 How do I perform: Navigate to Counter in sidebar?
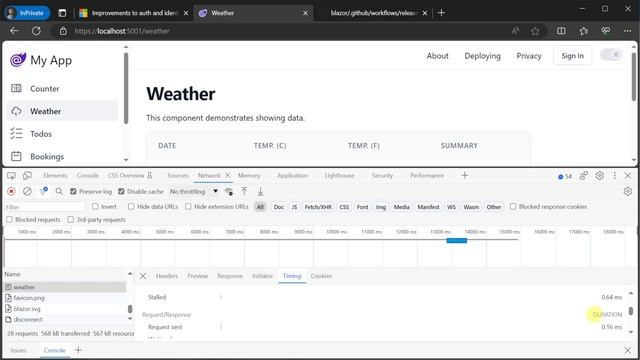[x=62, y=89]
